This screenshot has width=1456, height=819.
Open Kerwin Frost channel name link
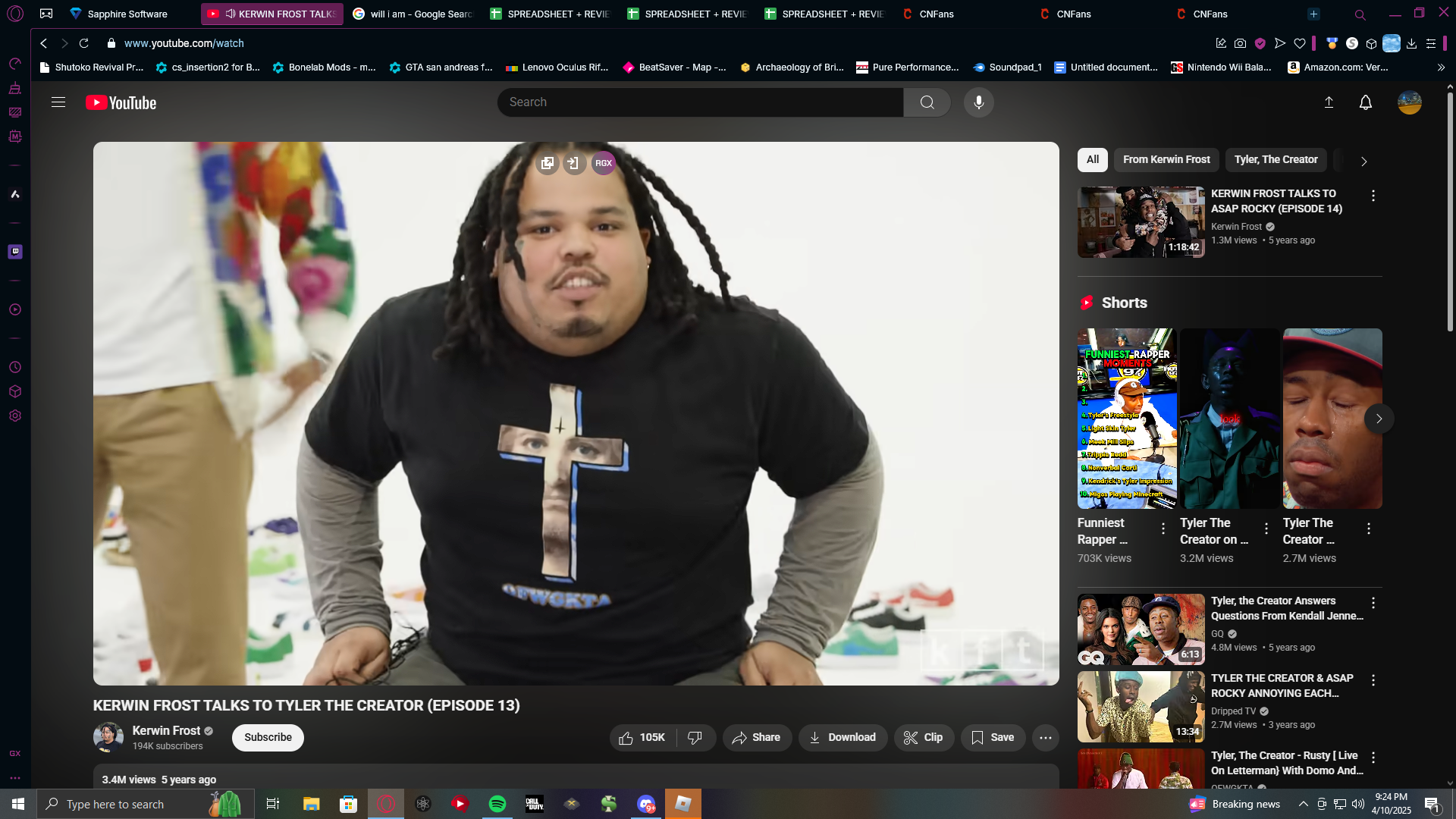[x=166, y=730]
